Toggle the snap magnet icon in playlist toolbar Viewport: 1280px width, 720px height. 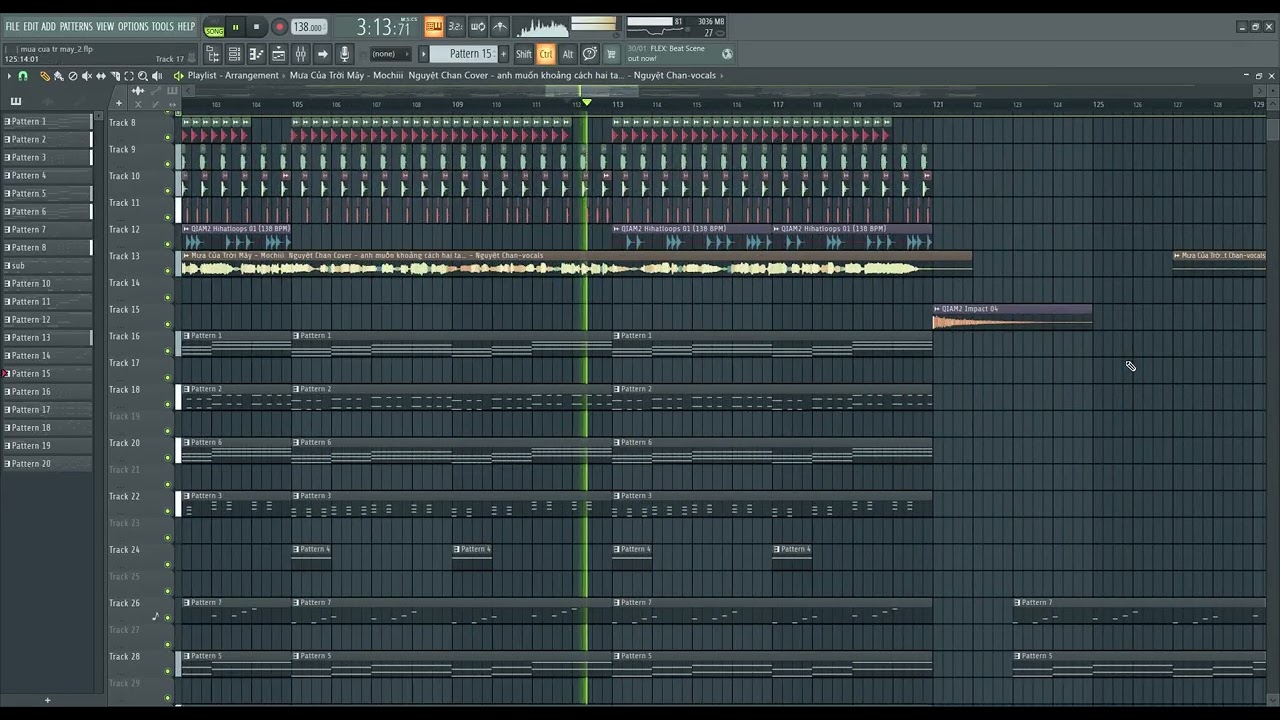pyautogui.click(x=23, y=76)
